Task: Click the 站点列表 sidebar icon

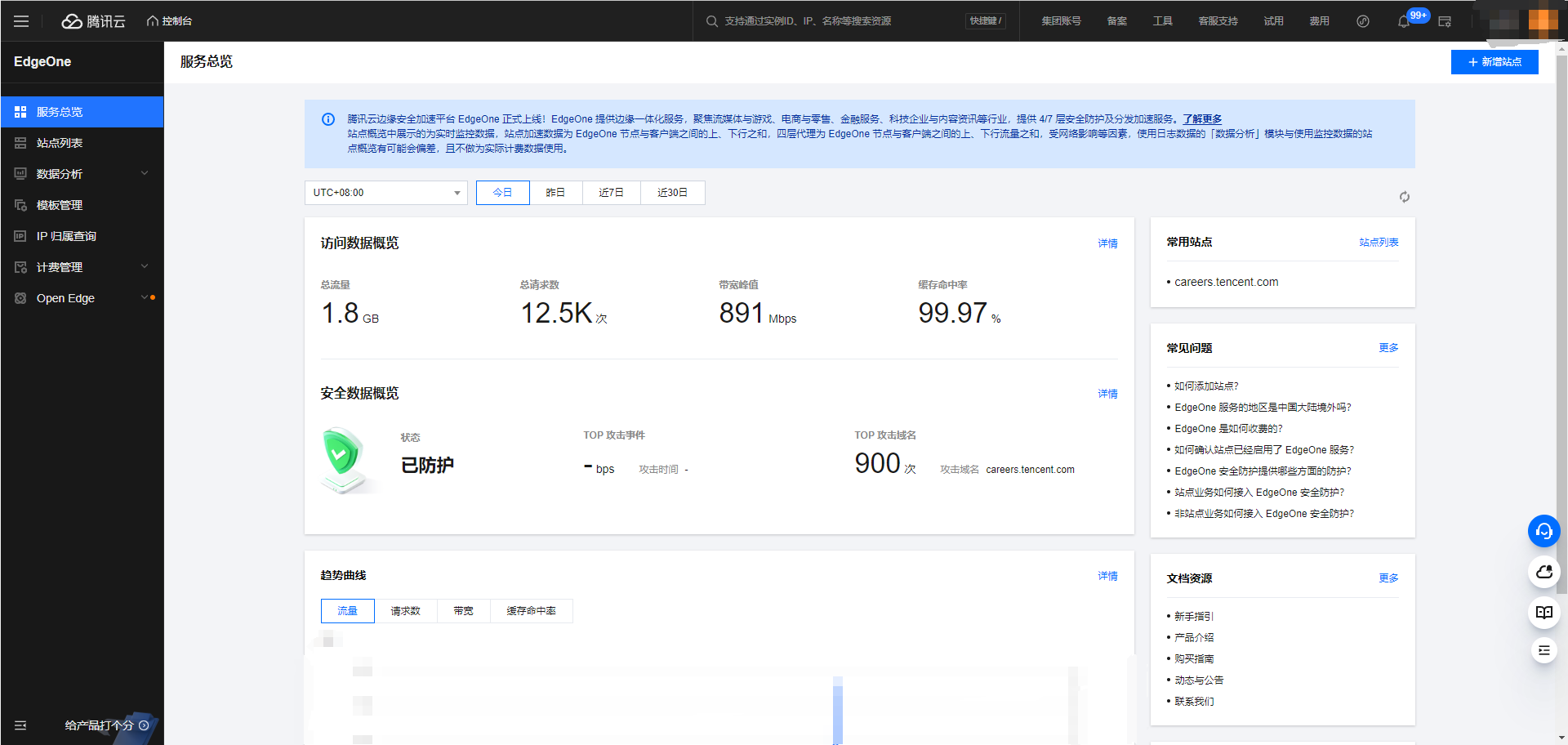Action: tap(20, 143)
